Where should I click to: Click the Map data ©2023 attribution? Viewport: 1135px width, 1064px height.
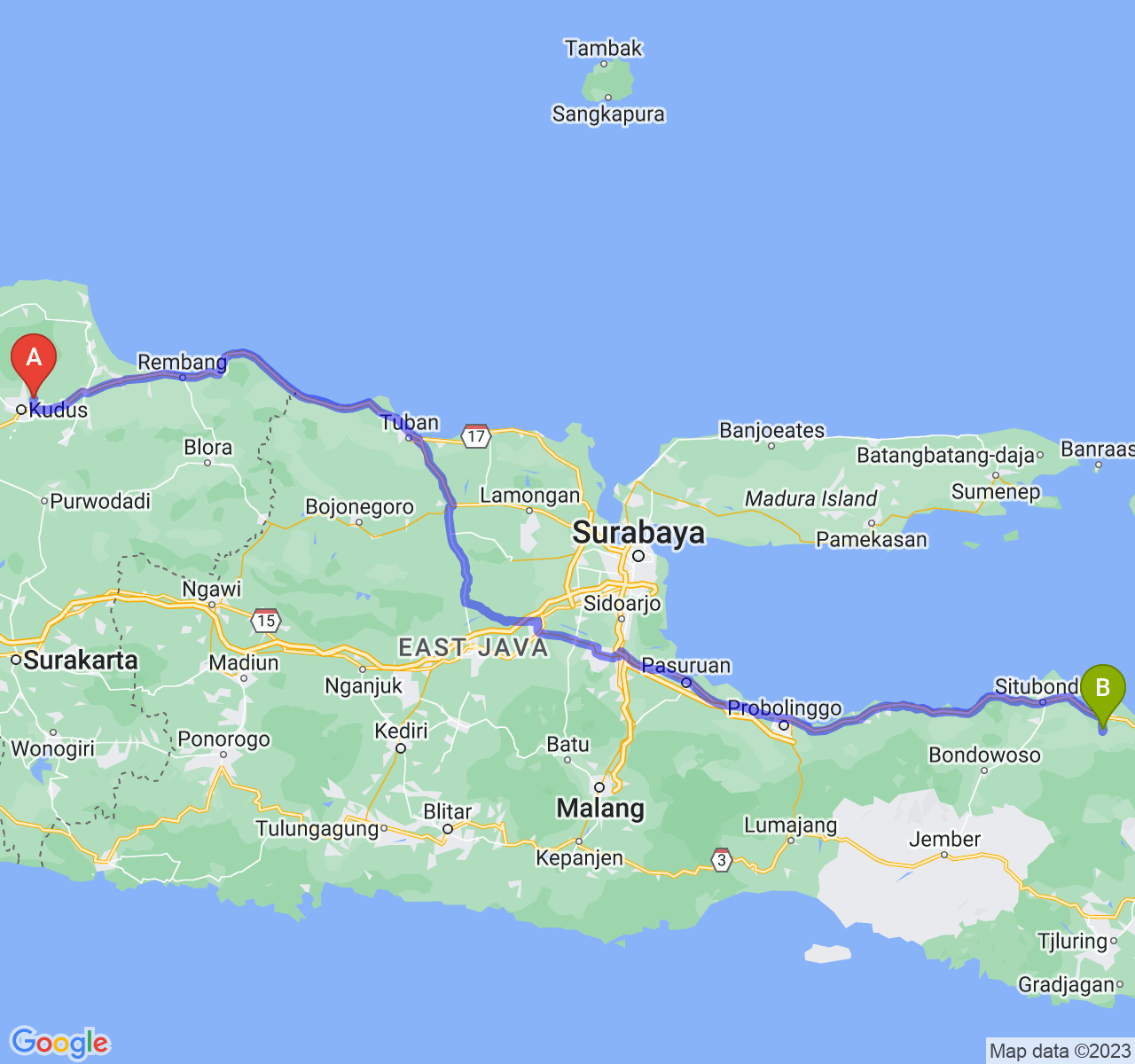coord(1060,1052)
